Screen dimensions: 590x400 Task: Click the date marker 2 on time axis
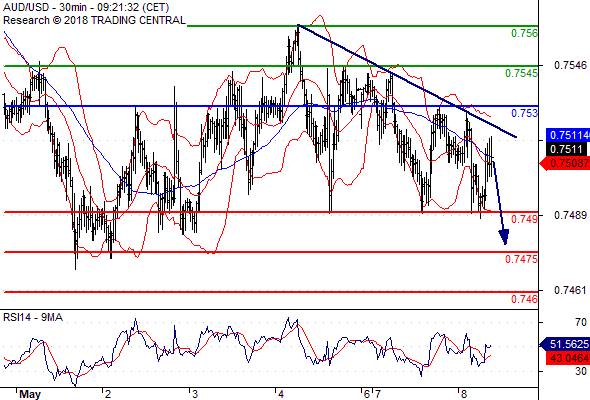tap(108, 394)
